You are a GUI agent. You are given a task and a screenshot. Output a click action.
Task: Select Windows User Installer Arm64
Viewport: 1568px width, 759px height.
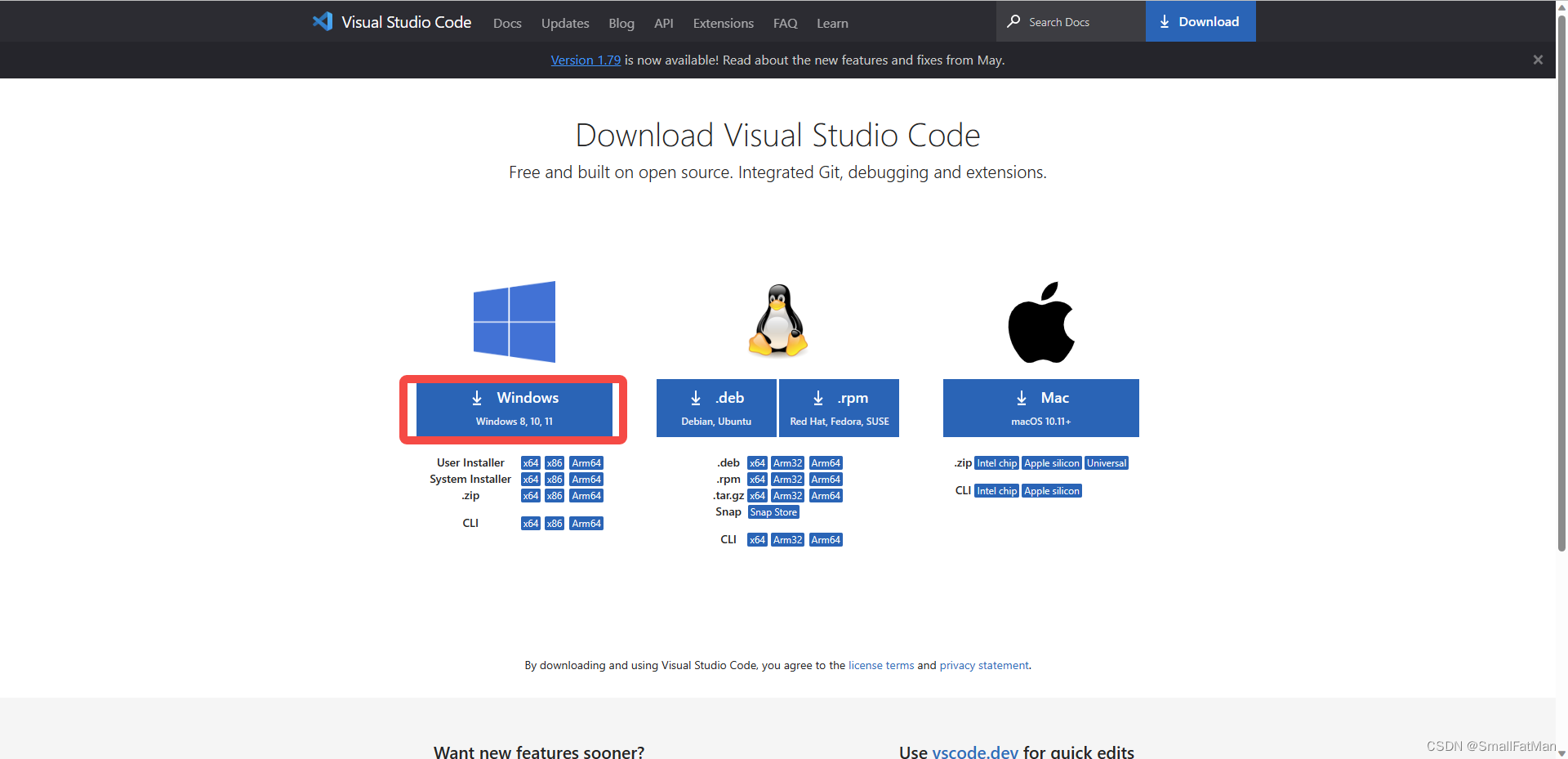586,463
